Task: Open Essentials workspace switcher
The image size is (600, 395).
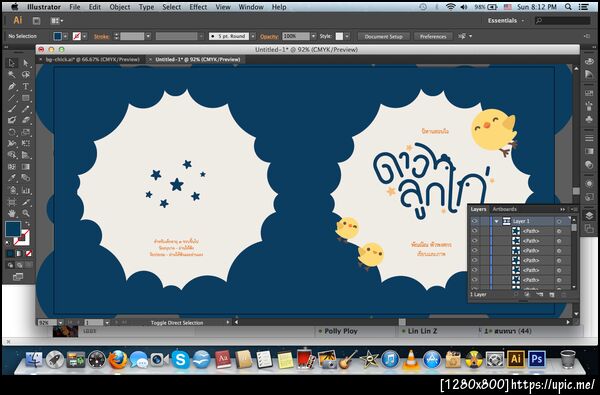Action: pos(506,21)
